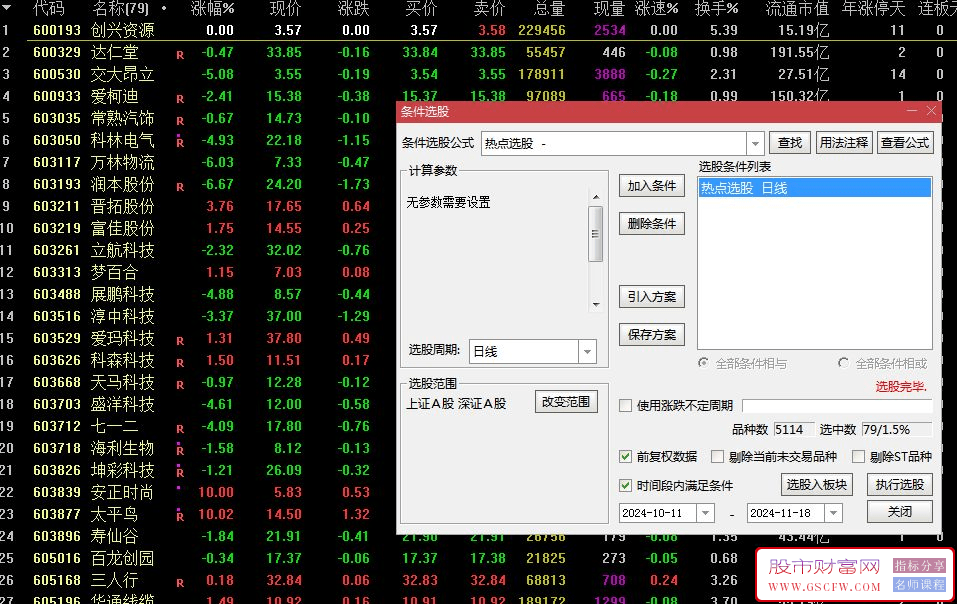The width and height of the screenshot is (957, 604).
Task: Click R marker icon beside 达仁堂
Action: (180, 55)
